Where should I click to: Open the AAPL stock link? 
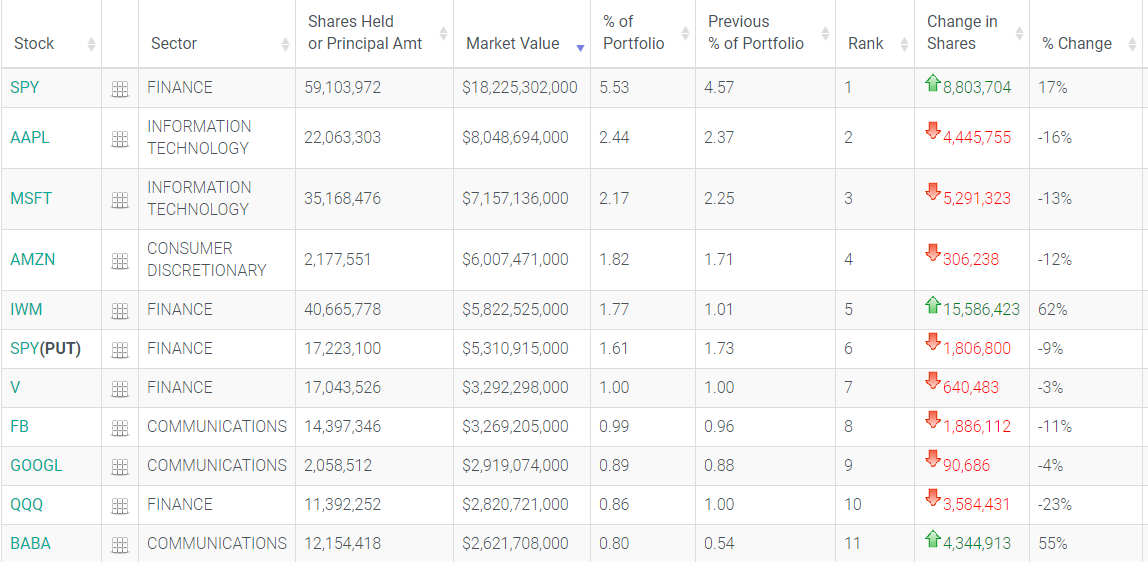pyautogui.click(x=30, y=138)
